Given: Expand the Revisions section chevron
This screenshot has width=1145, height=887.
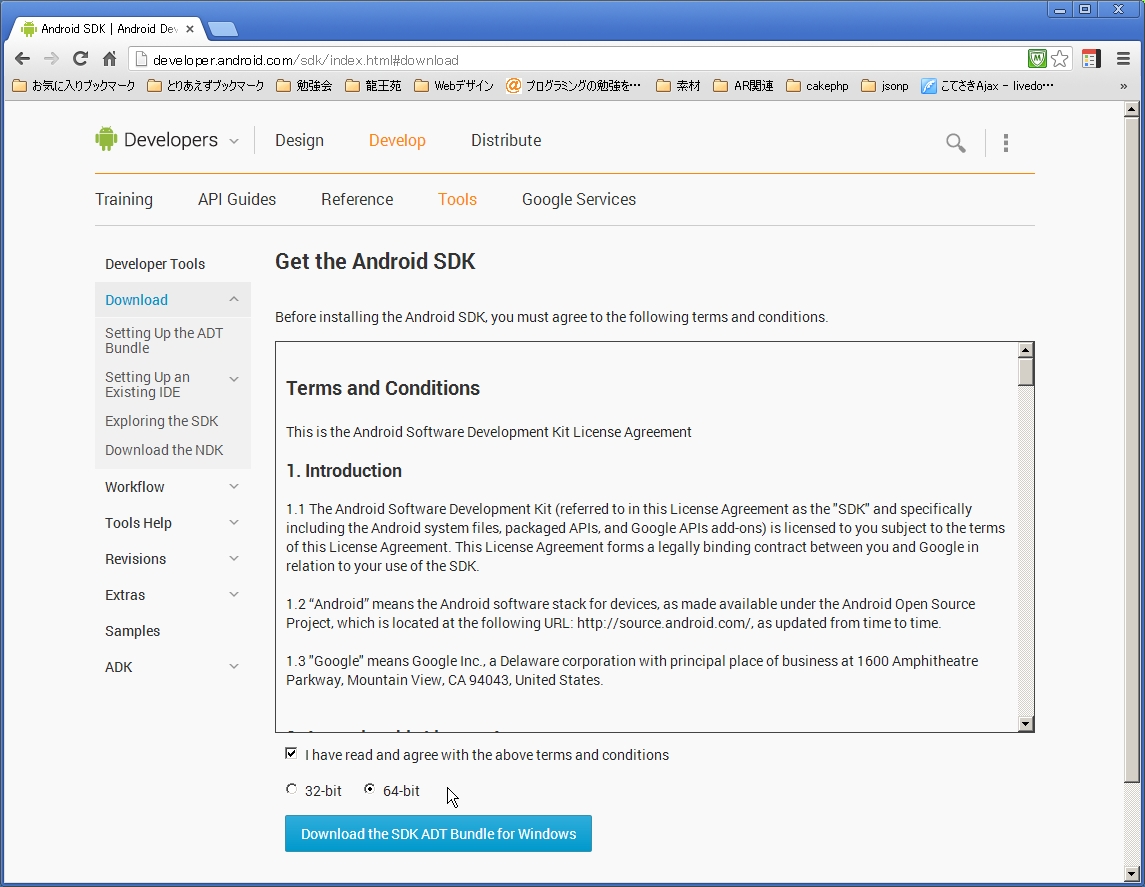Looking at the screenshot, I should (234, 558).
